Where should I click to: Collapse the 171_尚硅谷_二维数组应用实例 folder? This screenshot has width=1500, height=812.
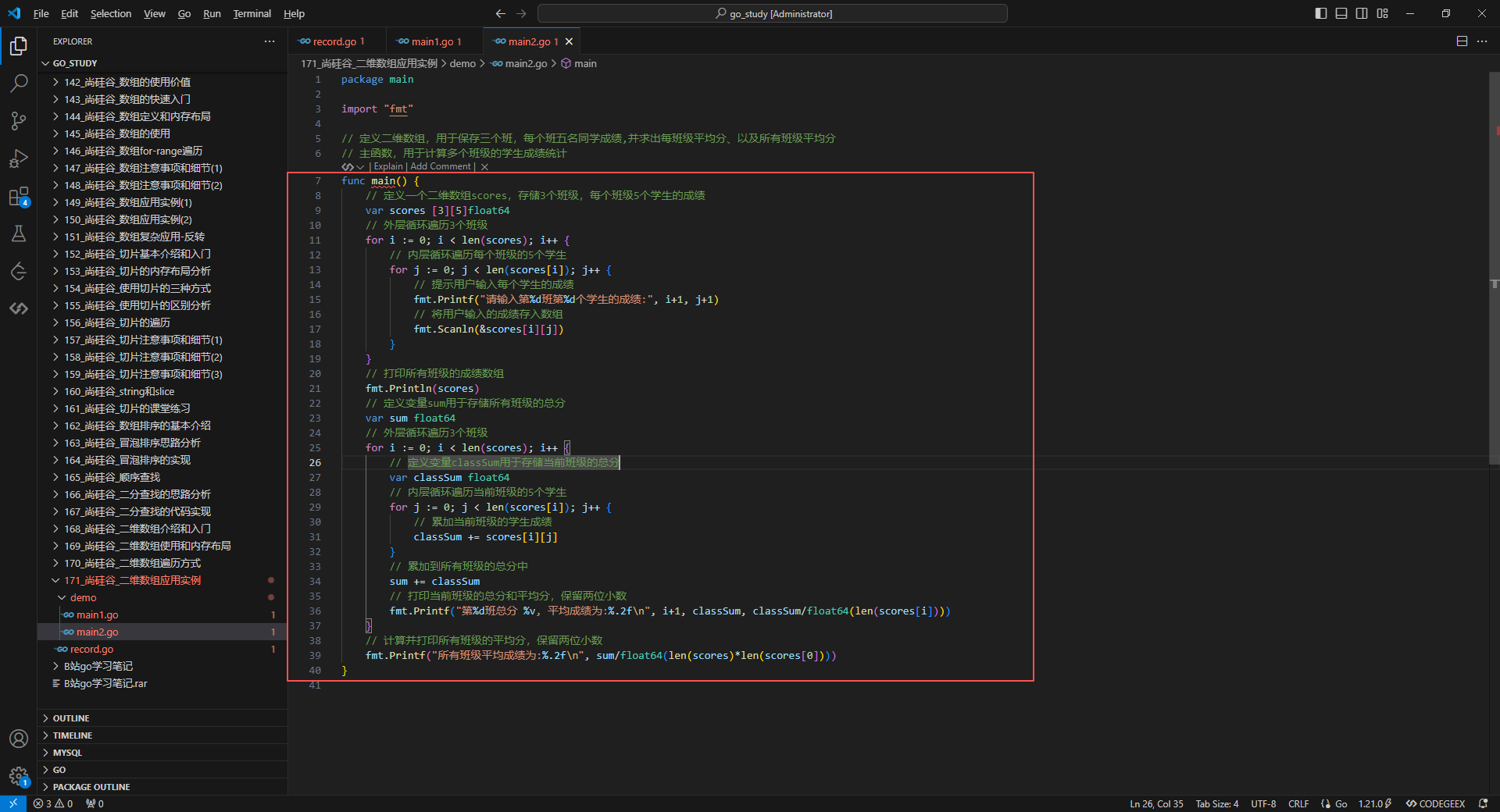[162, 580]
